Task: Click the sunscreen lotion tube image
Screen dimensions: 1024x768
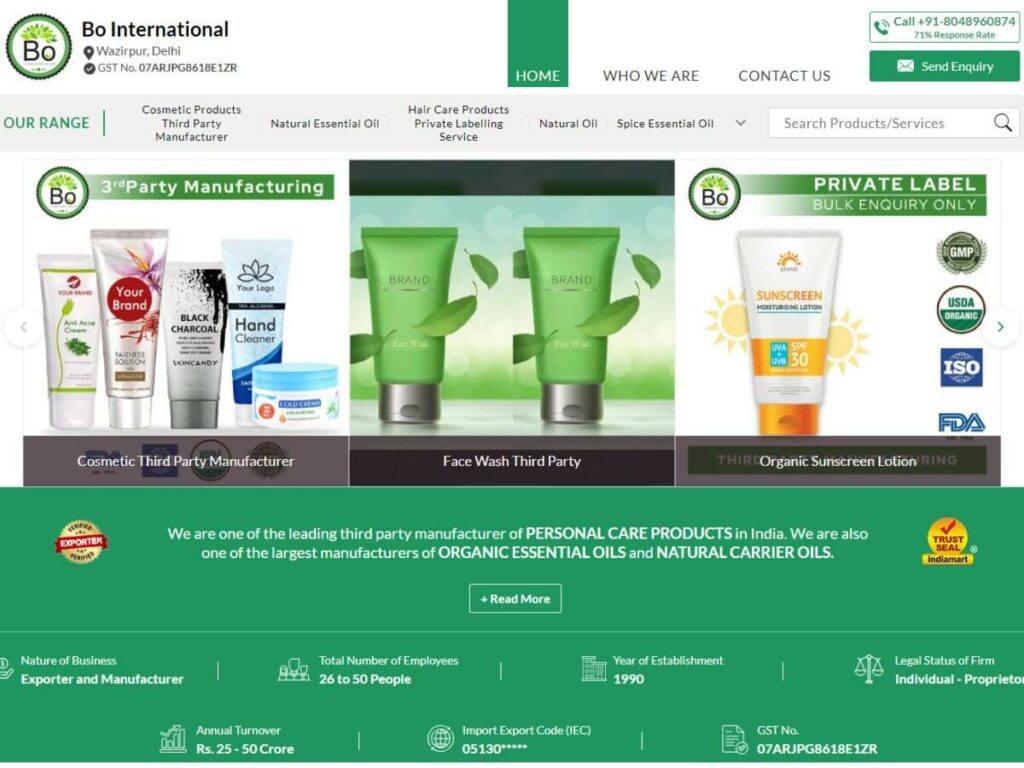Action: point(789,333)
